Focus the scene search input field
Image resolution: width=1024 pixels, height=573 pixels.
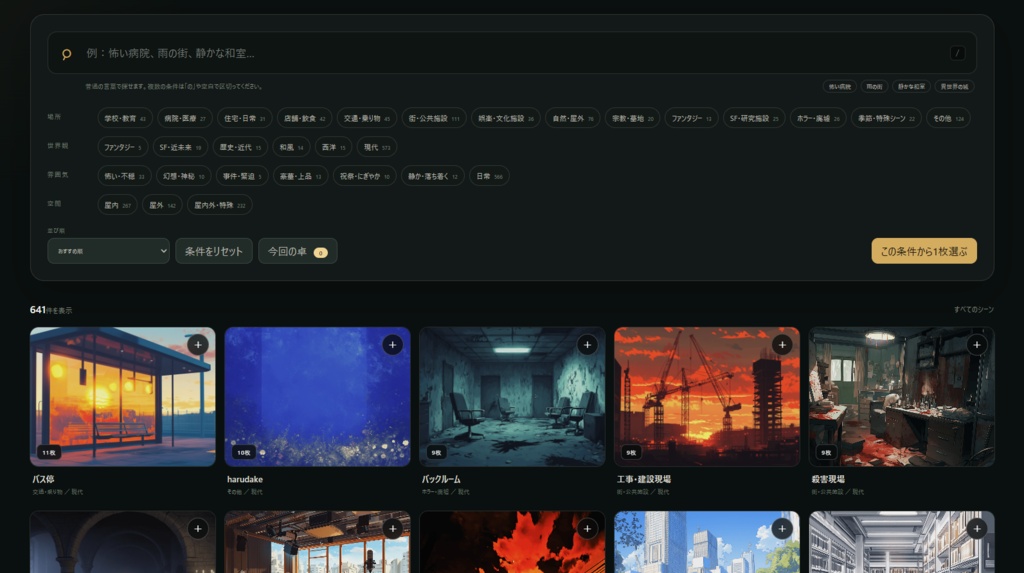(x=512, y=53)
